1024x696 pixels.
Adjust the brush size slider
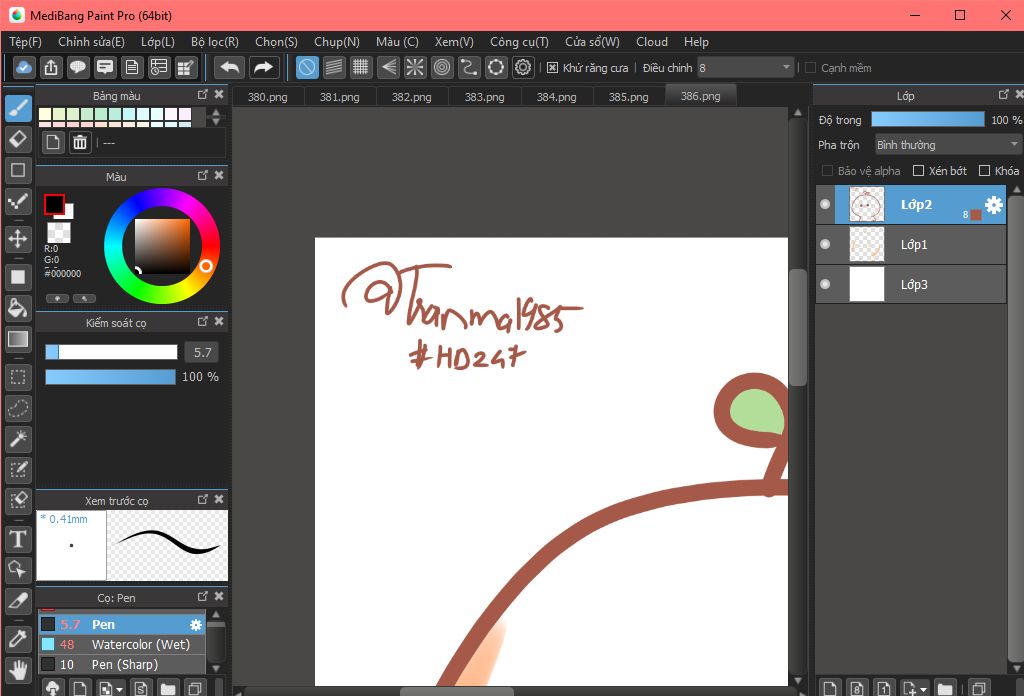pyautogui.click(x=111, y=352)
